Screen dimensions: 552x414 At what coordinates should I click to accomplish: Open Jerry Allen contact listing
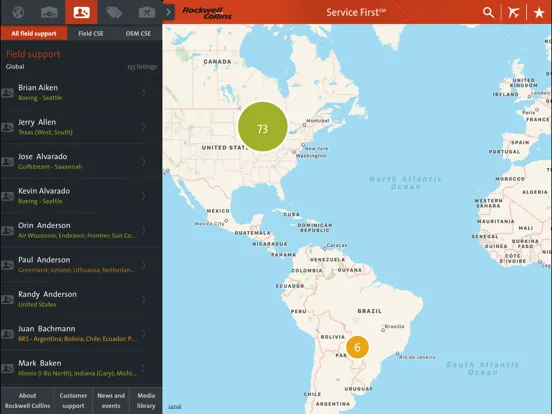coord(81,127)
